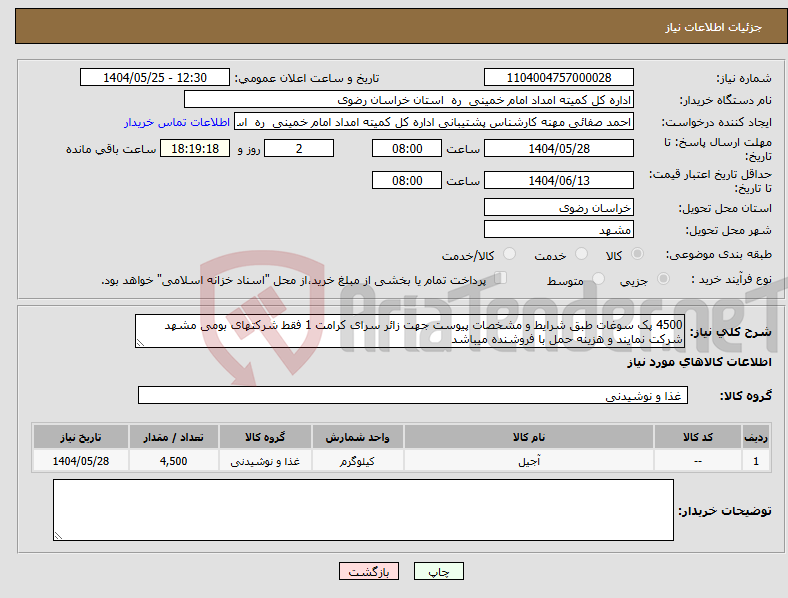The height and width of the screenshot is (598, 788).
Task: Click the گروه کالا column header
Action: [x=265, y=437]
